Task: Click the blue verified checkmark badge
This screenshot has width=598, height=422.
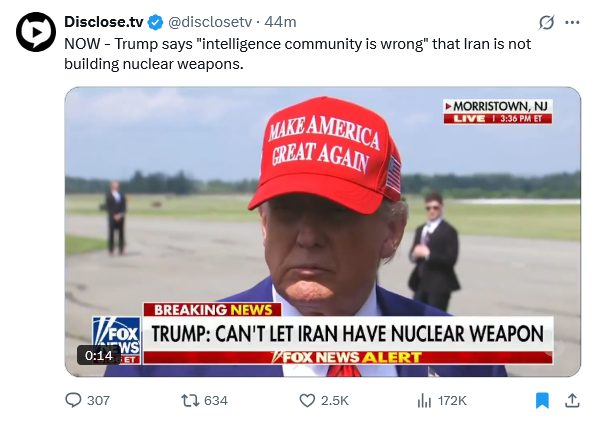Action: 156,22
